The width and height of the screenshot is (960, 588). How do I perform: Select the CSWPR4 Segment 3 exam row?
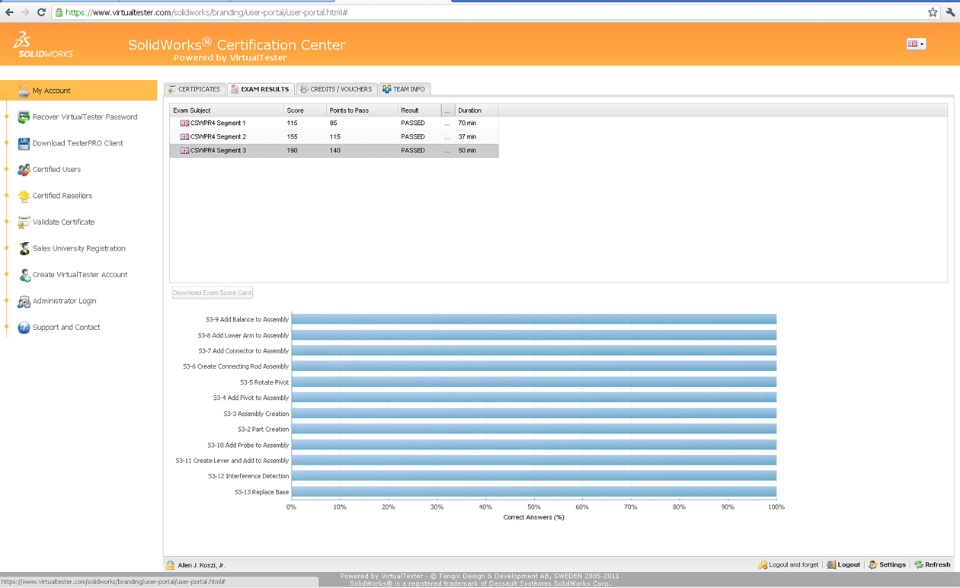[x=334, y=151]
